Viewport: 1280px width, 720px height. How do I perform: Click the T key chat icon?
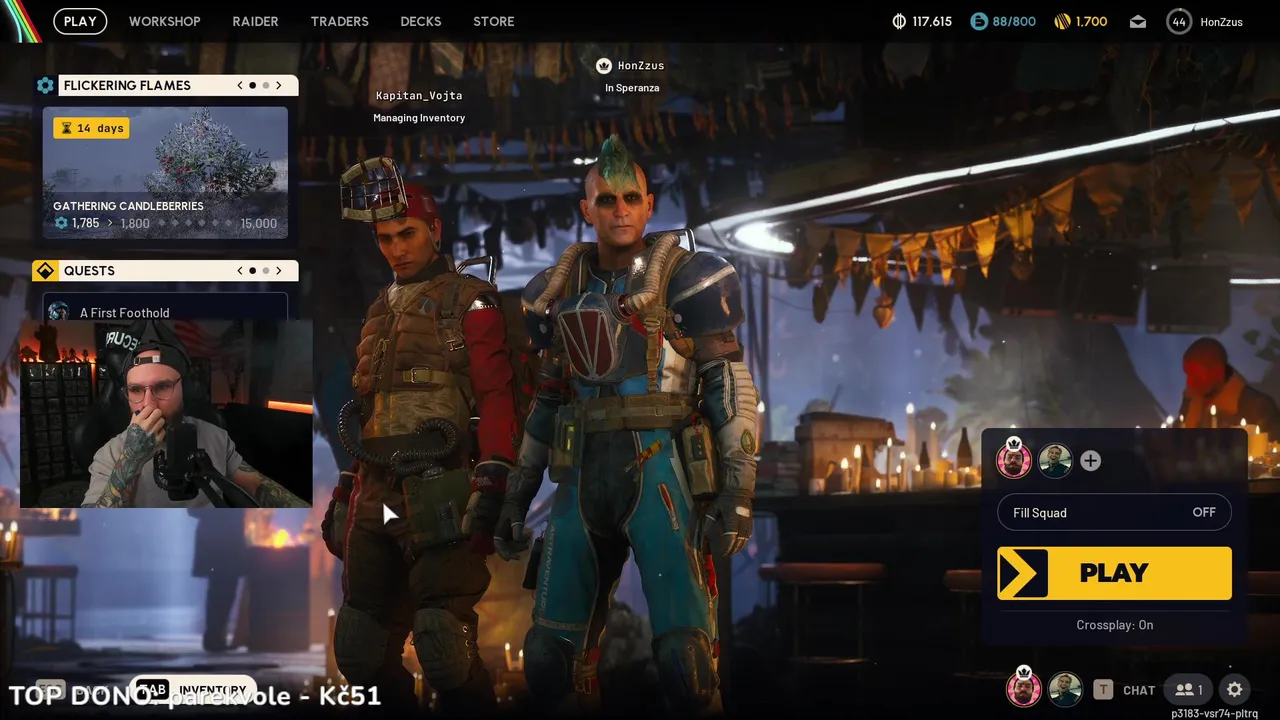click(1102, 689)
